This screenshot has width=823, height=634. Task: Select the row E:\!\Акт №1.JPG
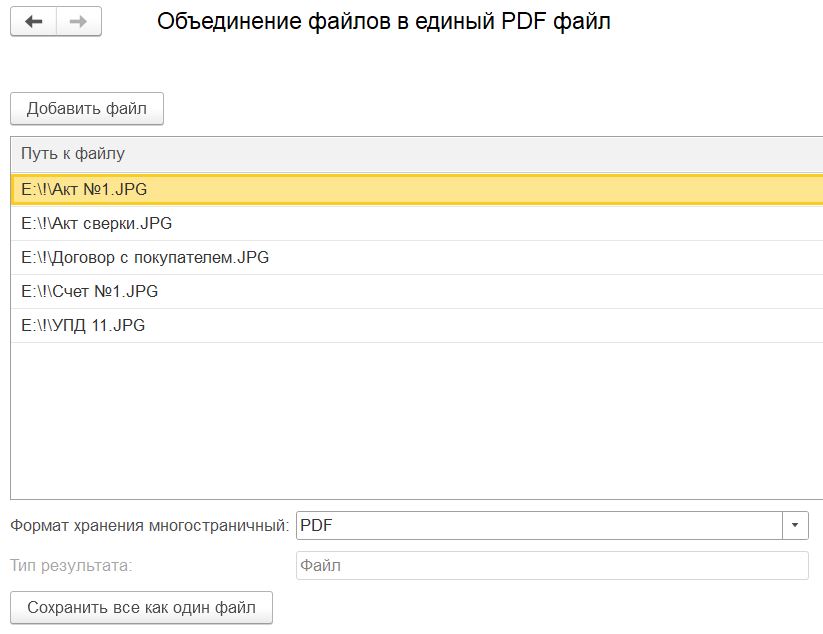85,190
